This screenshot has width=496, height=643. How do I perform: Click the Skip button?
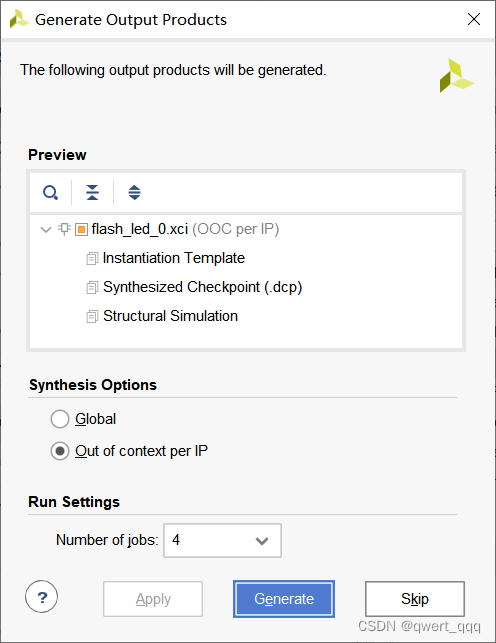415,599
